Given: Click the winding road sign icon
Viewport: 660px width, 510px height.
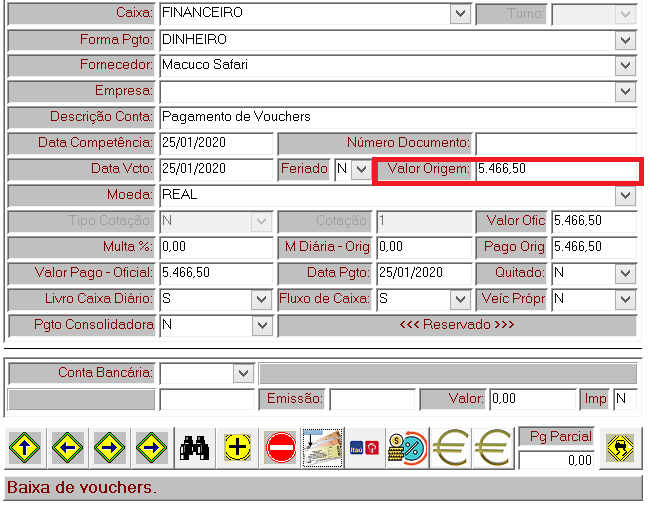Looking at the screenshot, I should 618,448.
